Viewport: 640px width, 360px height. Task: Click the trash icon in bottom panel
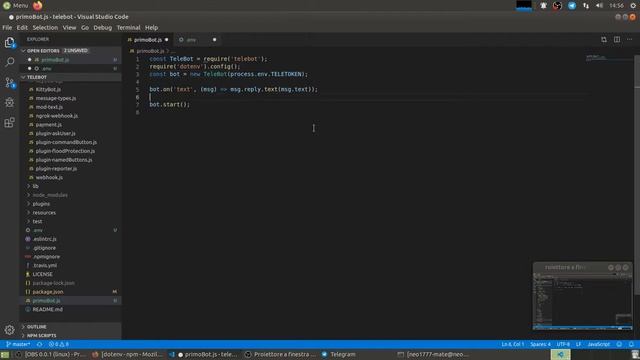point(635,355)
